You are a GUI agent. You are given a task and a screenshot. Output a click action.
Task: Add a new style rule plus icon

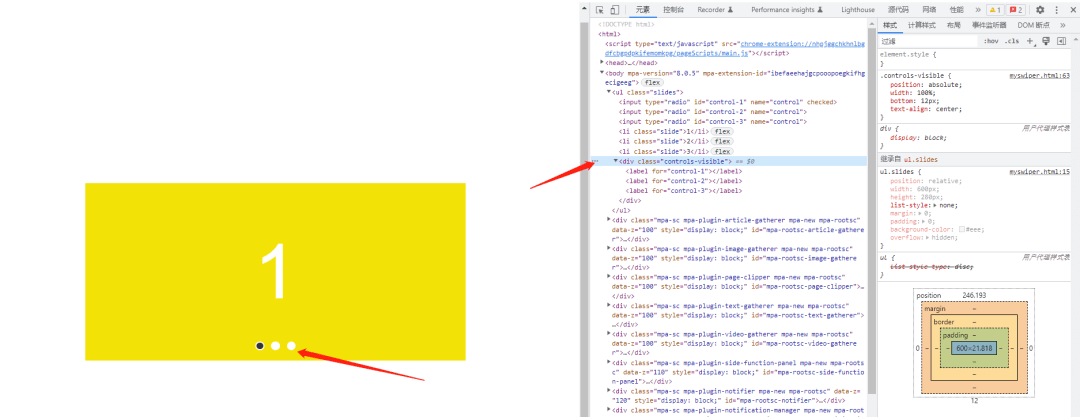pos(1030,41)
